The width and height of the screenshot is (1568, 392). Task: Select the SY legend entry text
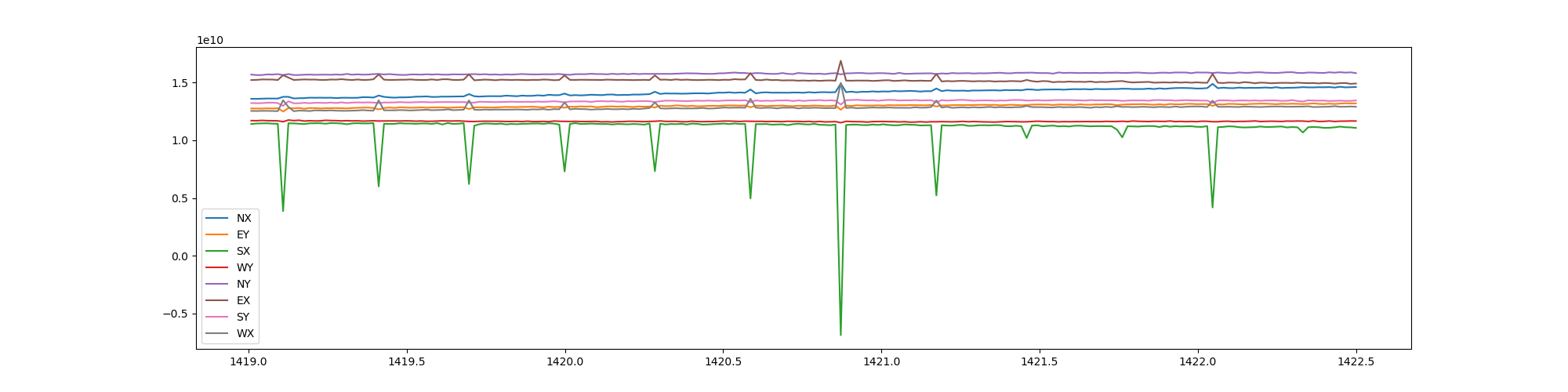click(x=243, y=317)
